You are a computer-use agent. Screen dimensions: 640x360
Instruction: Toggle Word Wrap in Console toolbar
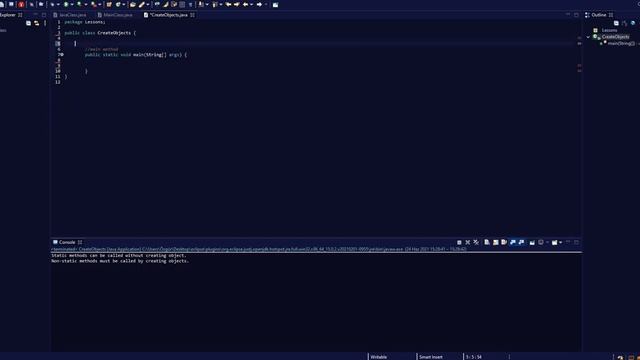coord(504,242)
